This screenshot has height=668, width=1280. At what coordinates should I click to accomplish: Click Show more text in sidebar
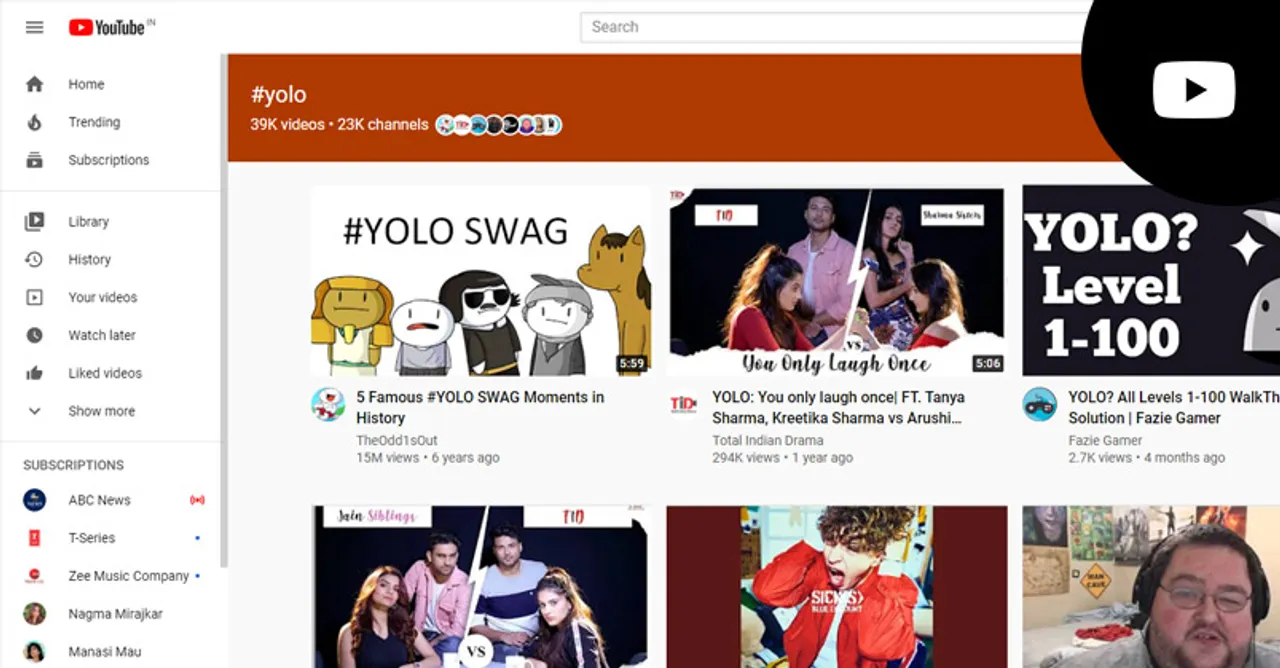101,411
